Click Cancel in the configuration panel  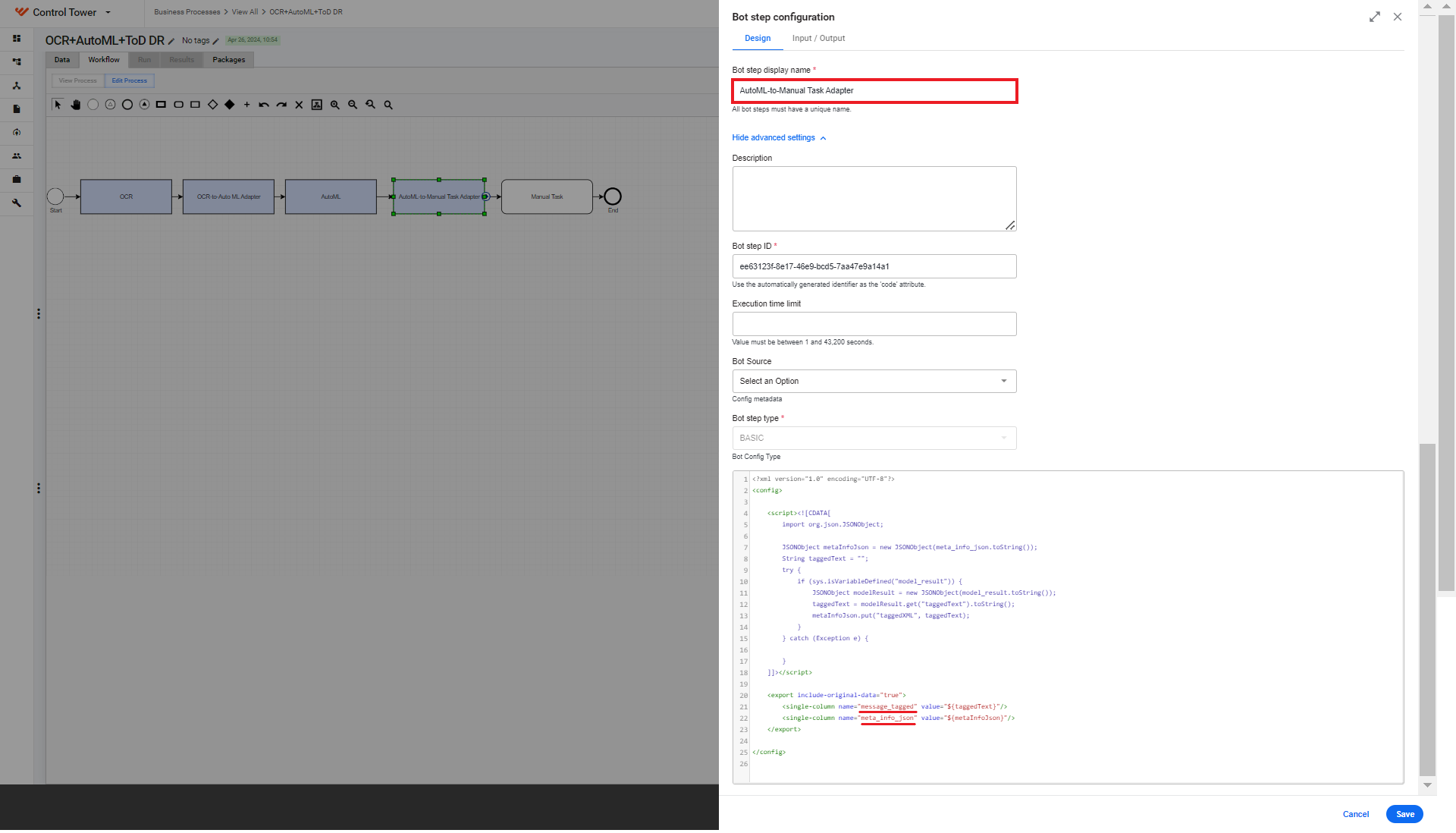(x=1355, y=814)
